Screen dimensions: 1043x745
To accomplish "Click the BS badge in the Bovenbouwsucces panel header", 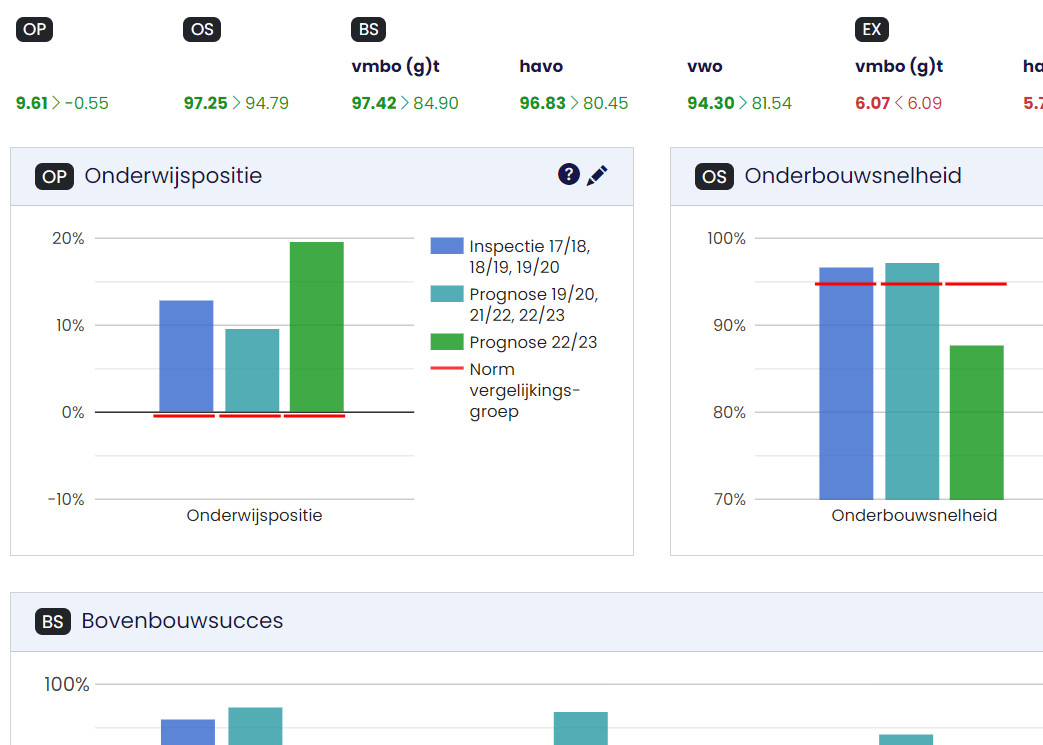I will 53,621.
